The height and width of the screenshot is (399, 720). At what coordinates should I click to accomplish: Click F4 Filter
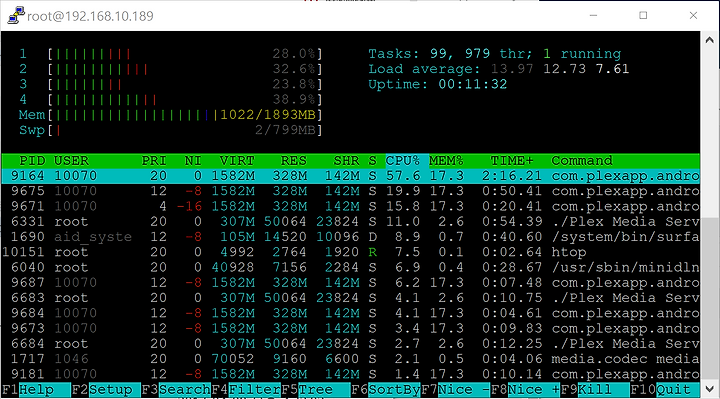tap(246, 390)
